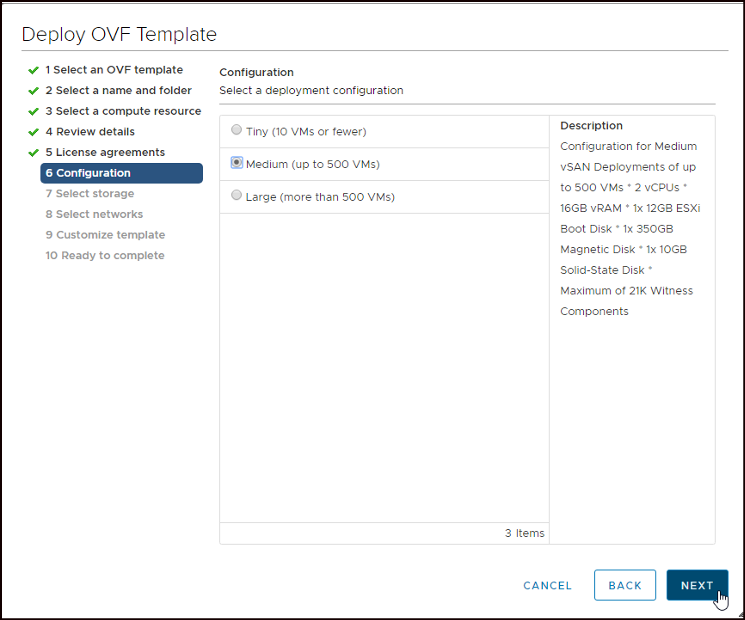
Task: Click CANCEL to abort deployment
Action: pyautogui.click(x=548, y=586)
